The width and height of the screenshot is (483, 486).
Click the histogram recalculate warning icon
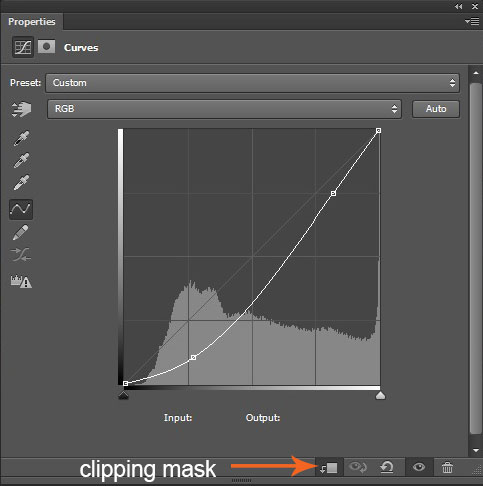(21, 281)
